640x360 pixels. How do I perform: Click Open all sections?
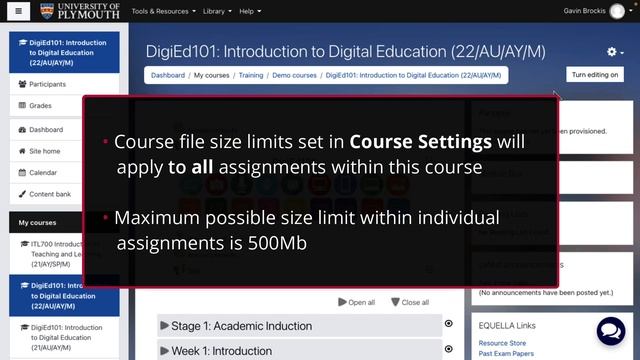[356, 302]
